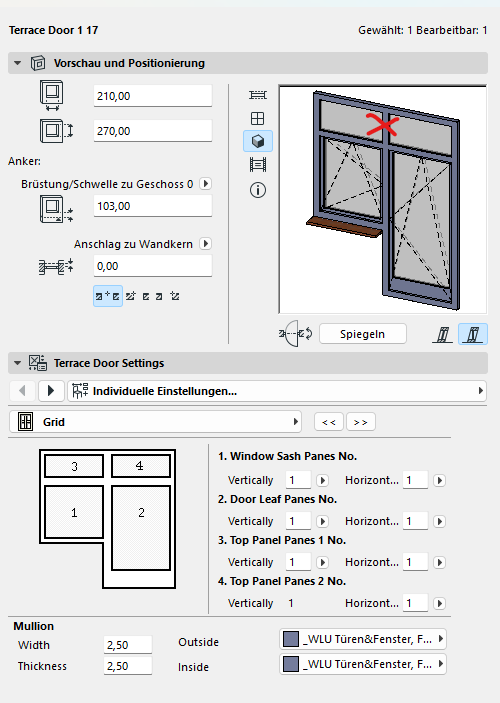Open the info preview icon
The height and width of the screenshot is (703, 500).
pyautogui.click(x=258, y=190)
